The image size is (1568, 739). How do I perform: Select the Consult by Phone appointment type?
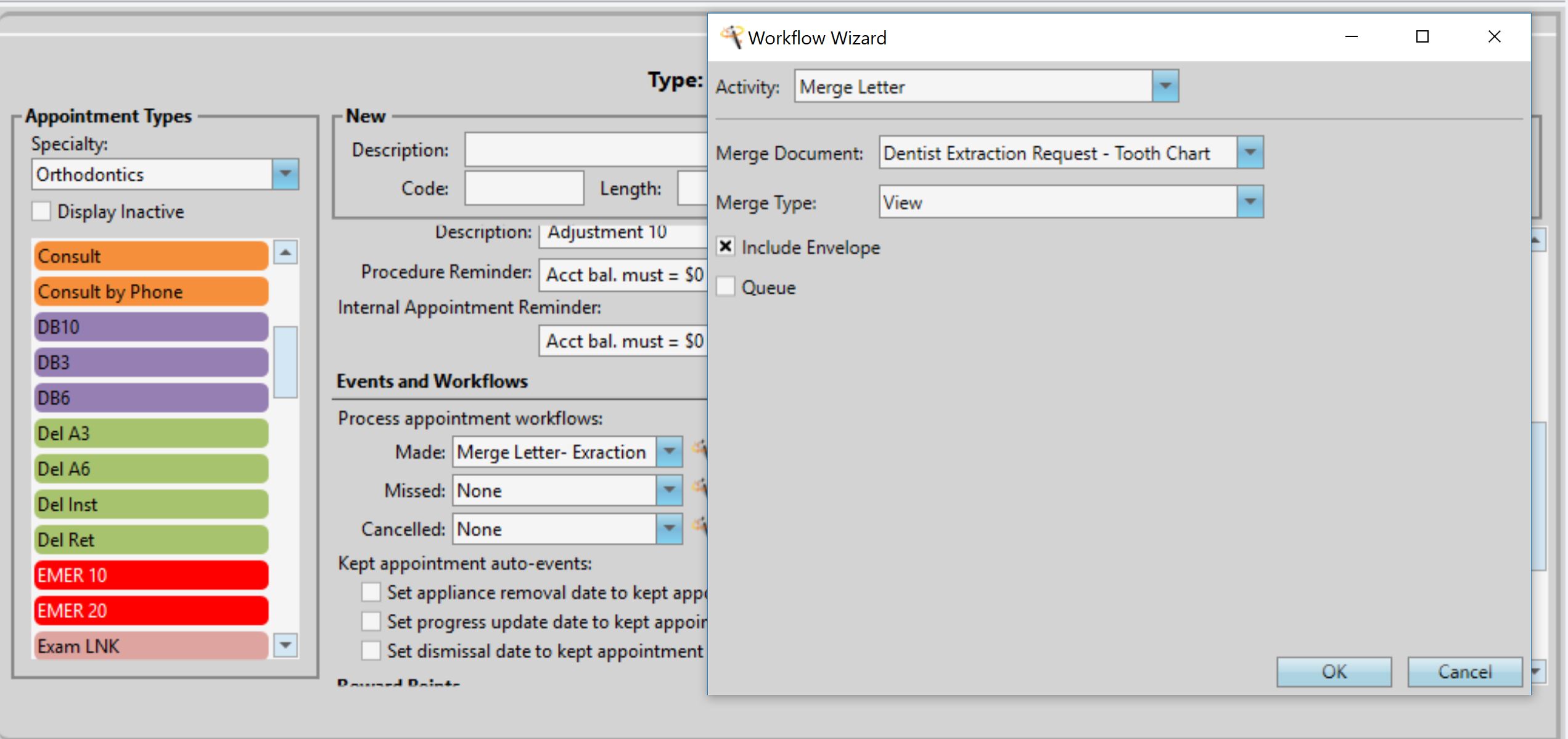pyautogui.click(x=151, y=292)
